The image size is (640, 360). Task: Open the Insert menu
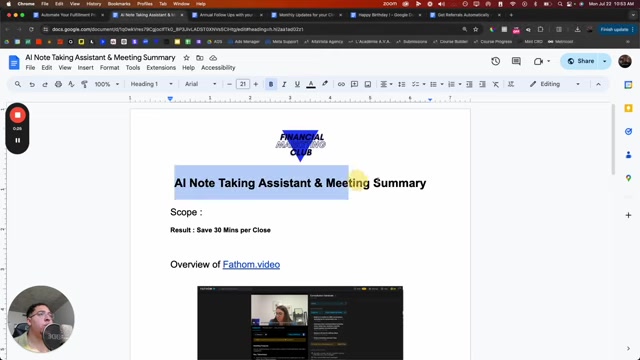86,68
